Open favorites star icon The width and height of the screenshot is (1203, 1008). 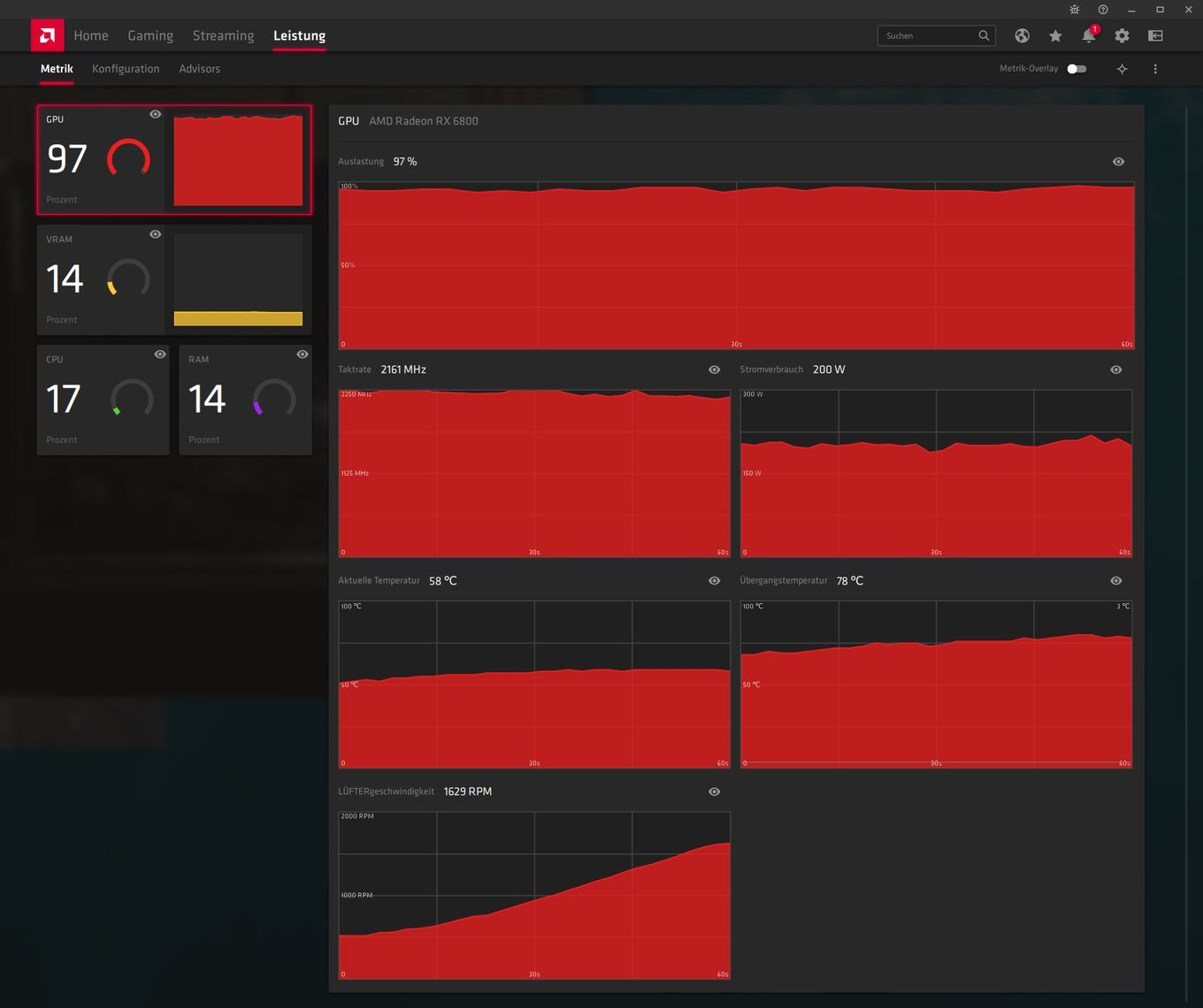(x=1055, y=35)
